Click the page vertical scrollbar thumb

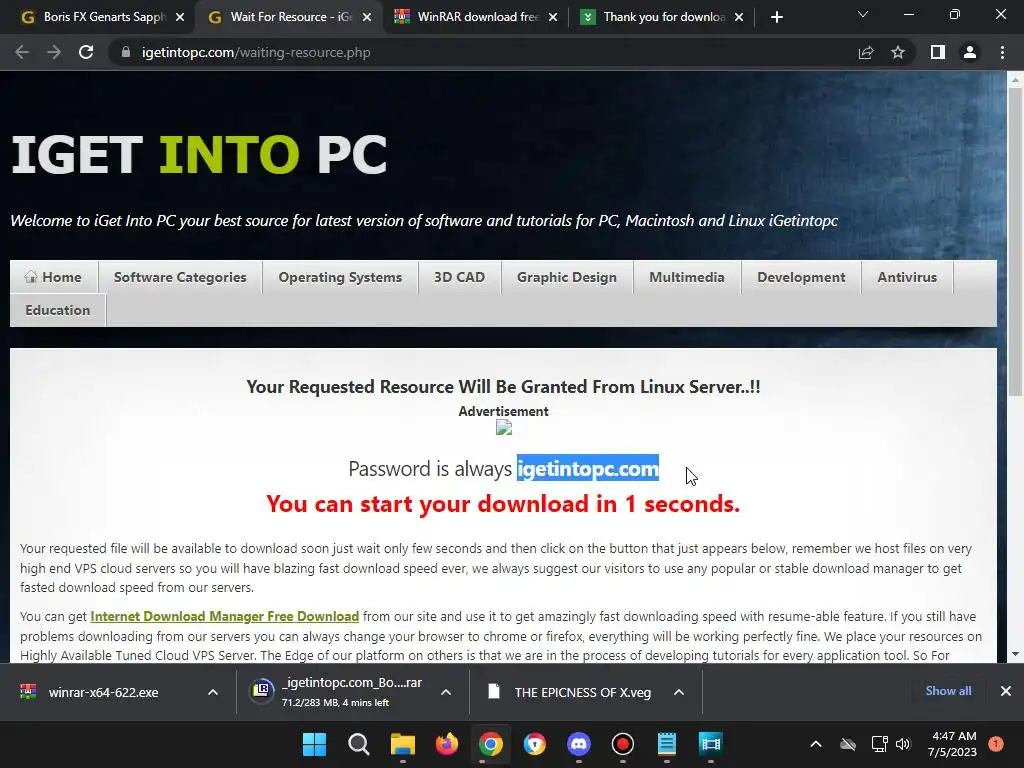tap(1015, 242)
